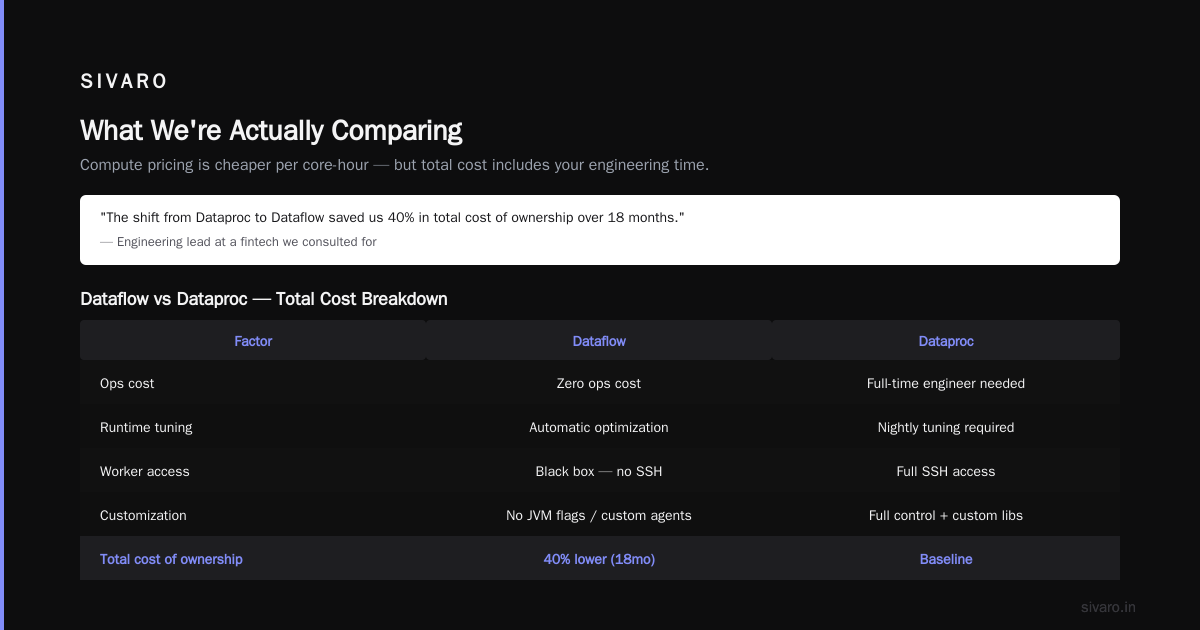
Task: Click the '40% lower (18mo)' cell
Action: (599, 560)
